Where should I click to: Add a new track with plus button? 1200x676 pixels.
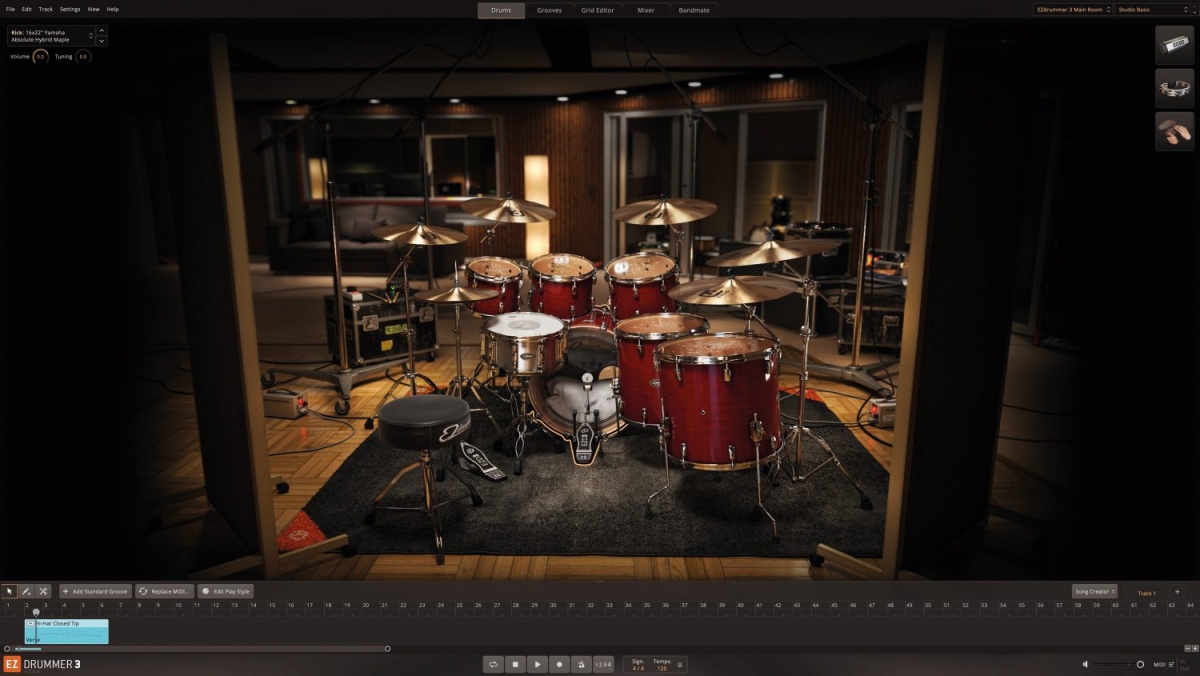click(x=1177, y=591)
